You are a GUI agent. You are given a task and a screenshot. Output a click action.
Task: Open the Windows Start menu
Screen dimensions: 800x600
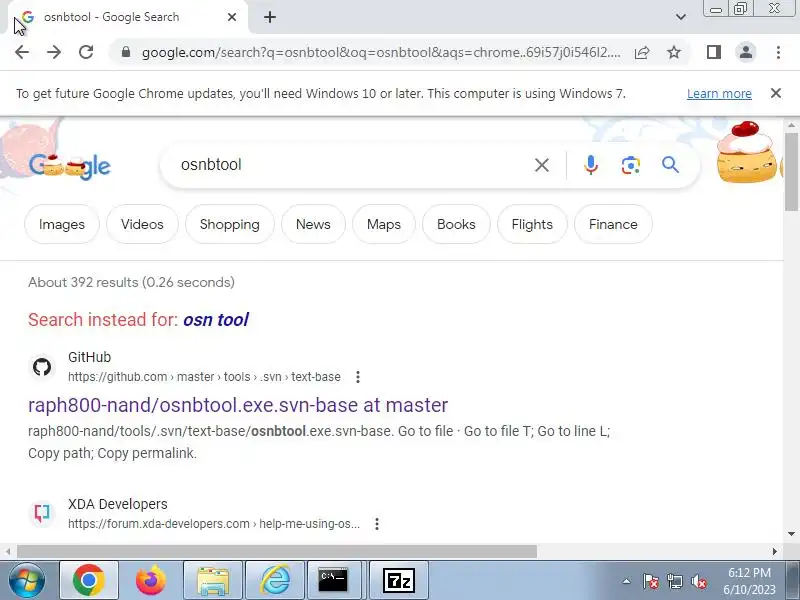(27, 580)
